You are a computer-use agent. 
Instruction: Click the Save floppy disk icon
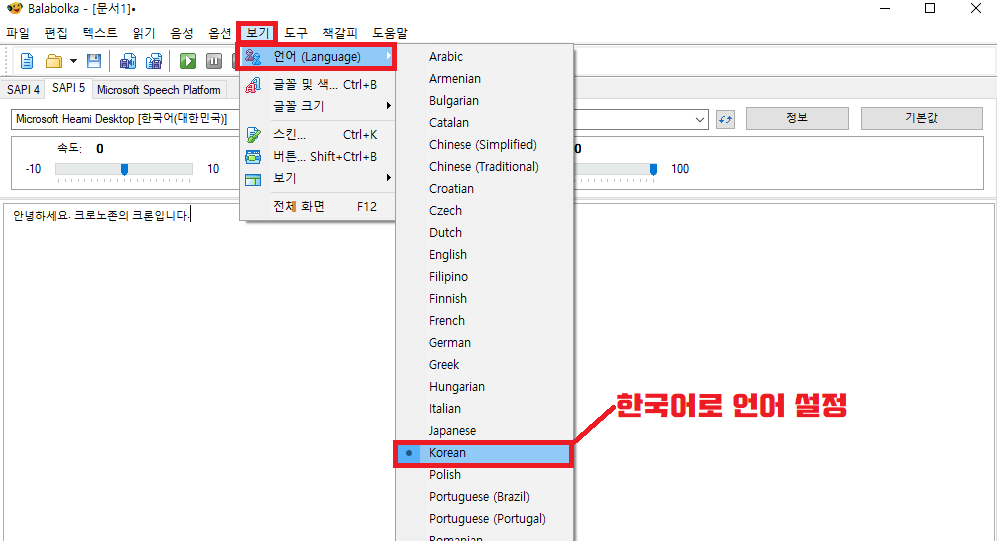[94, 61]
